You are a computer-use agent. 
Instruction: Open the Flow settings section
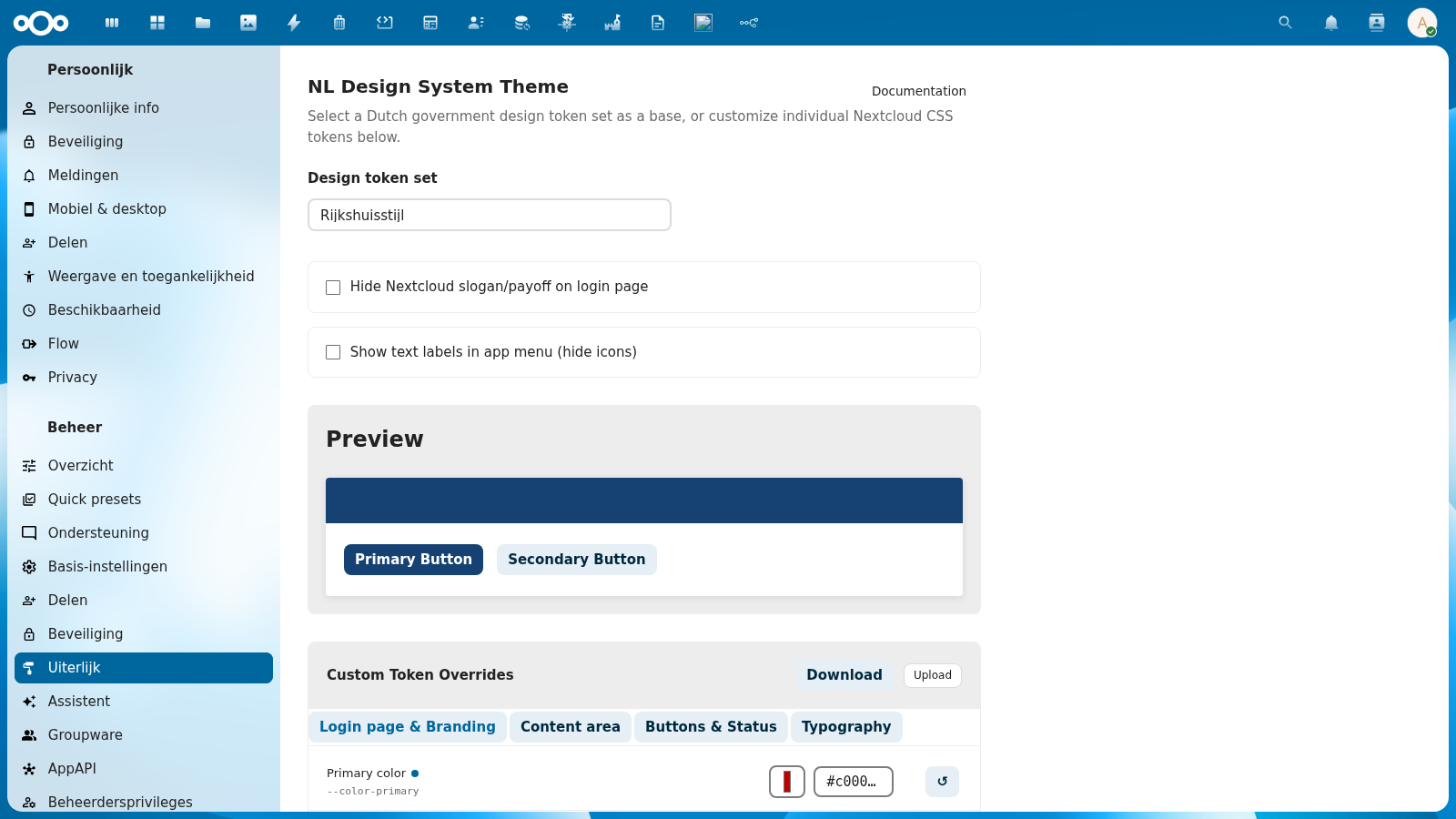point(144,344)
